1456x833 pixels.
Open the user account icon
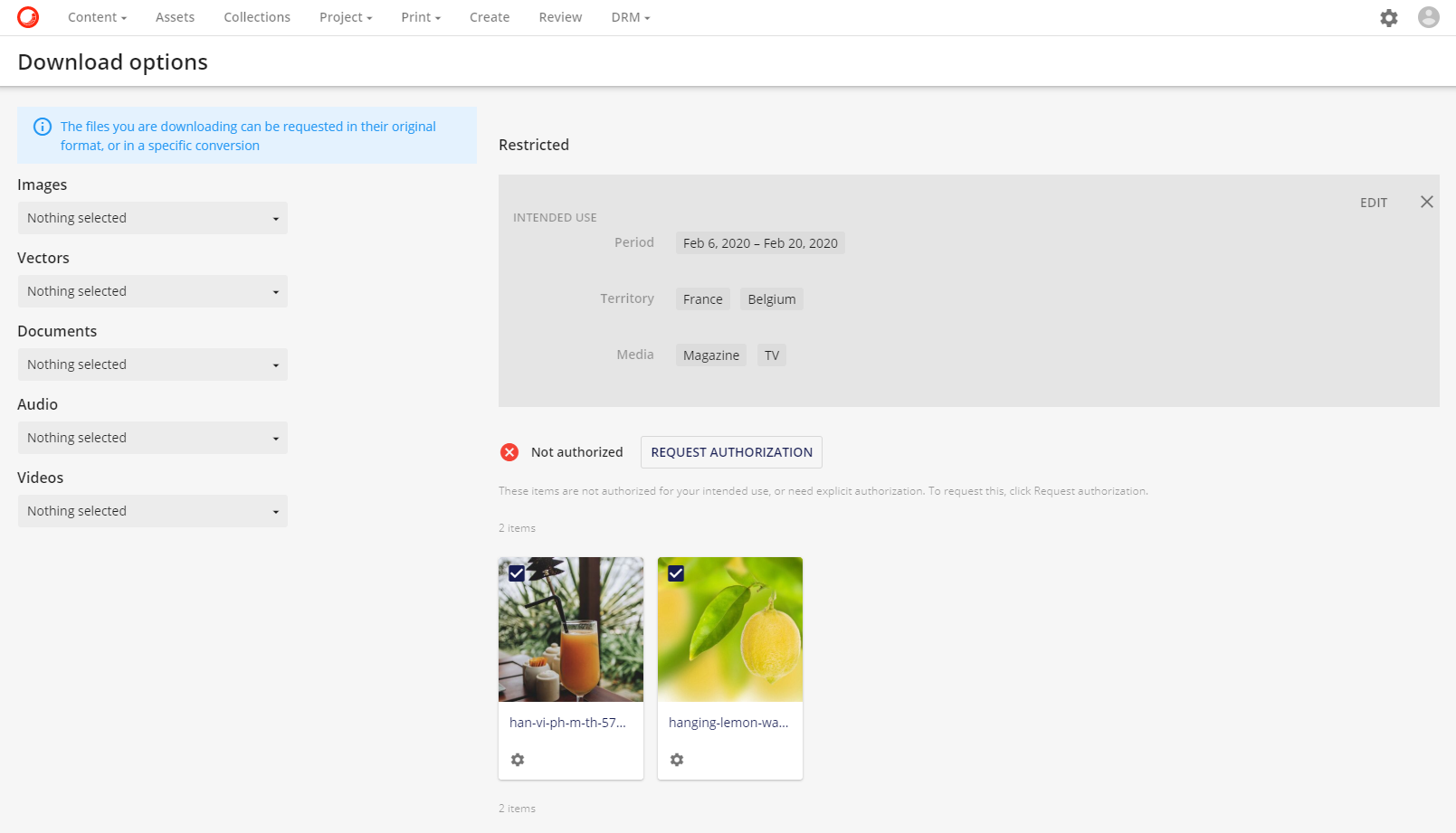click(1428, 17)
